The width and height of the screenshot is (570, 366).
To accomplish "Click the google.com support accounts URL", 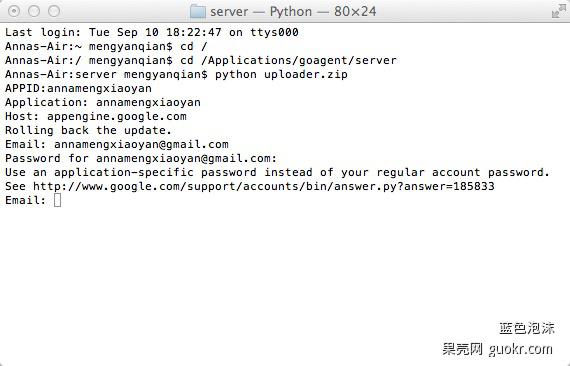I will (264, 186).
